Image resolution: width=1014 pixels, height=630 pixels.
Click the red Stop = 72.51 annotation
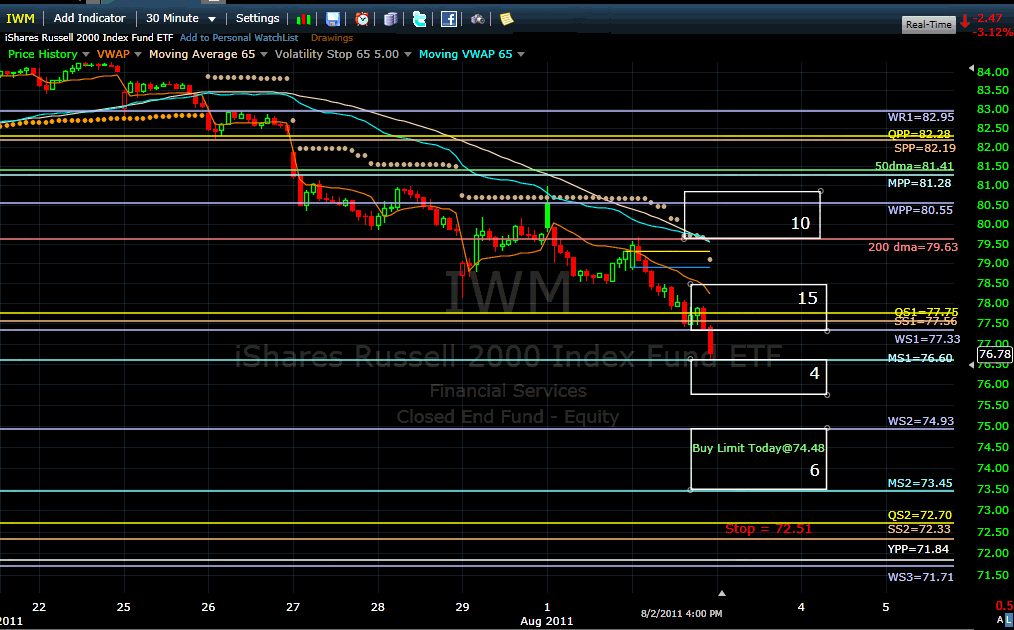point(768,529)
